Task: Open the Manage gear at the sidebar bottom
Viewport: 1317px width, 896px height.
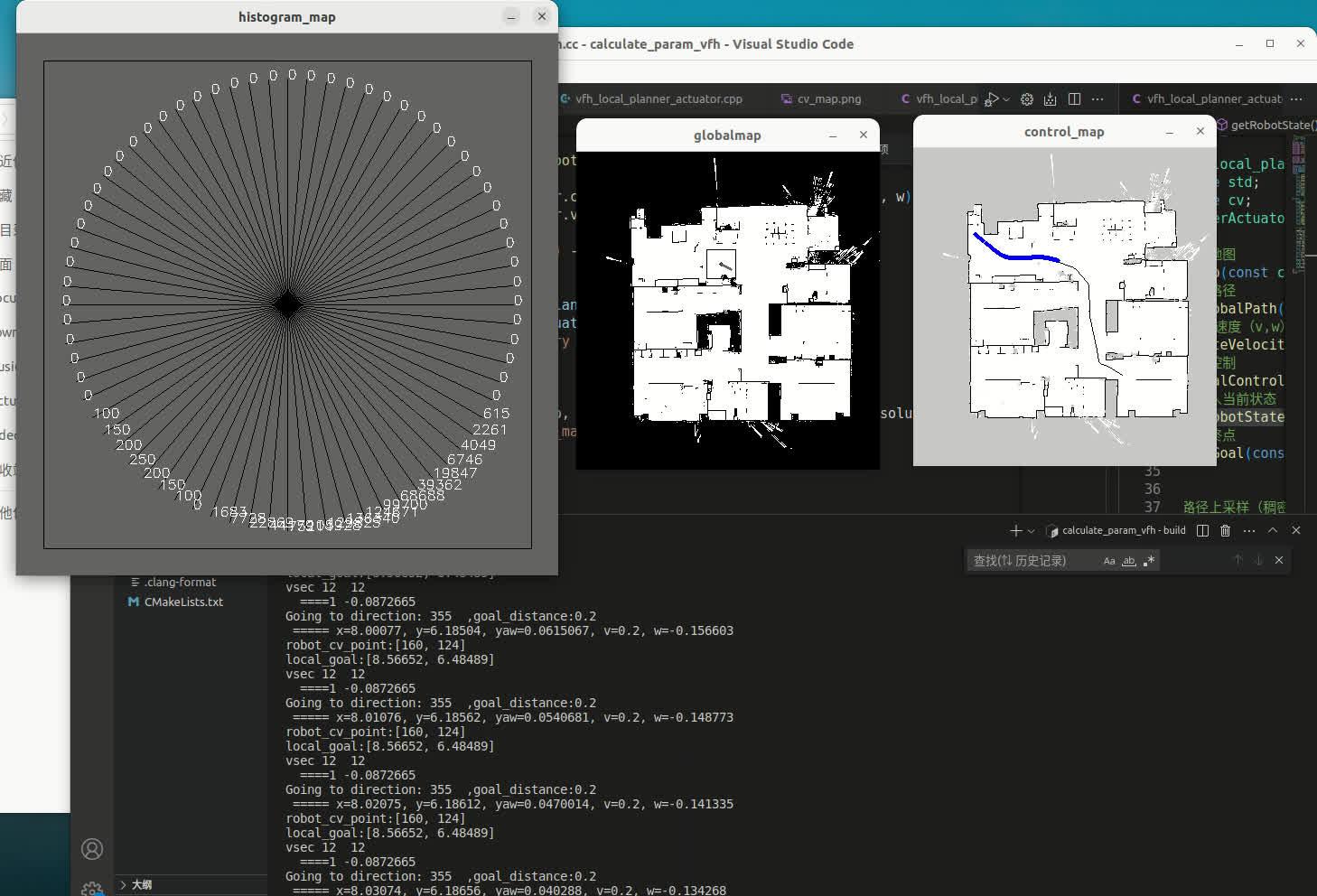Action: click(91, 887)
